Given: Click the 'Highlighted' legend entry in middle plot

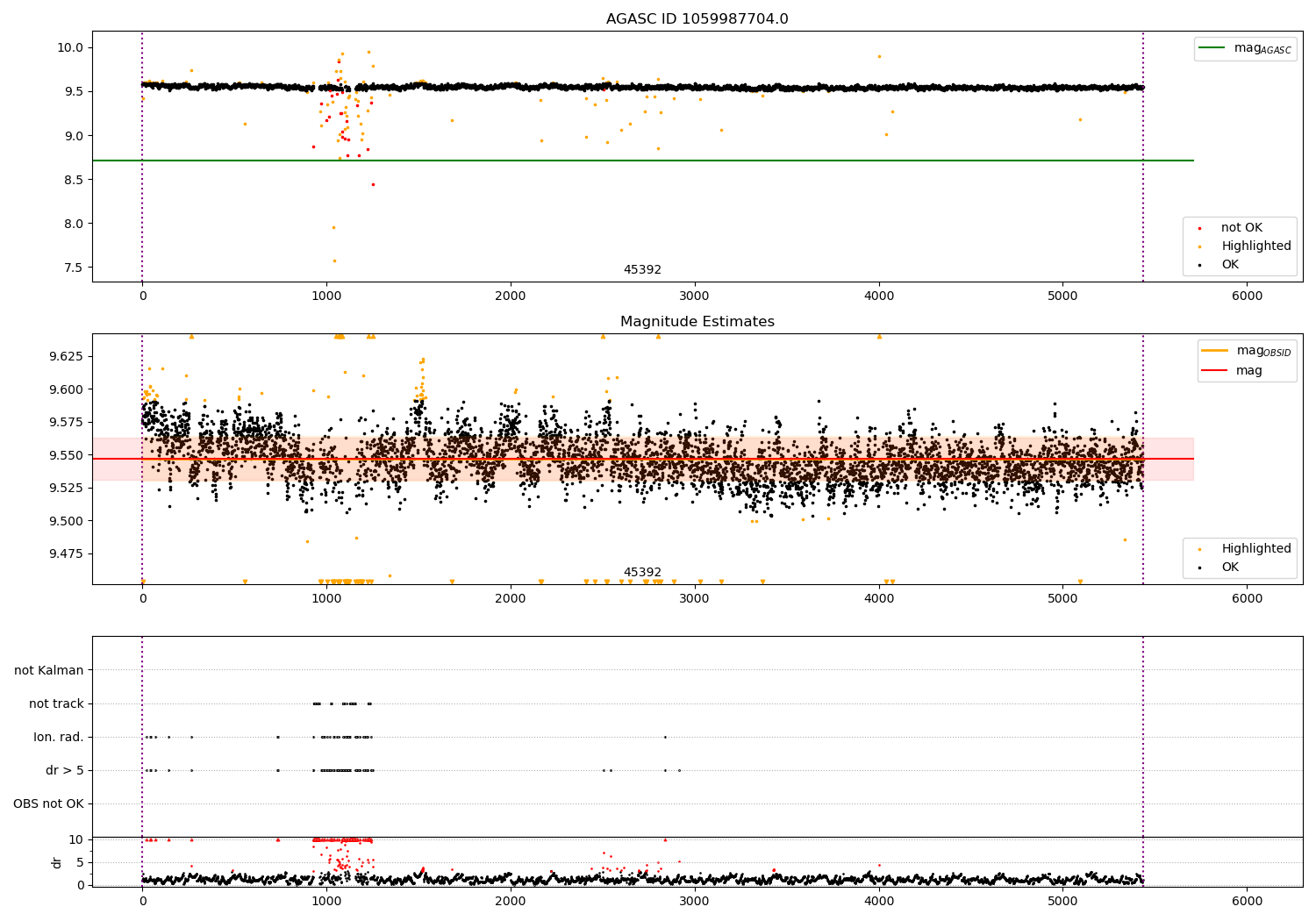Looking at the screenshot, I should (1256, 549).
